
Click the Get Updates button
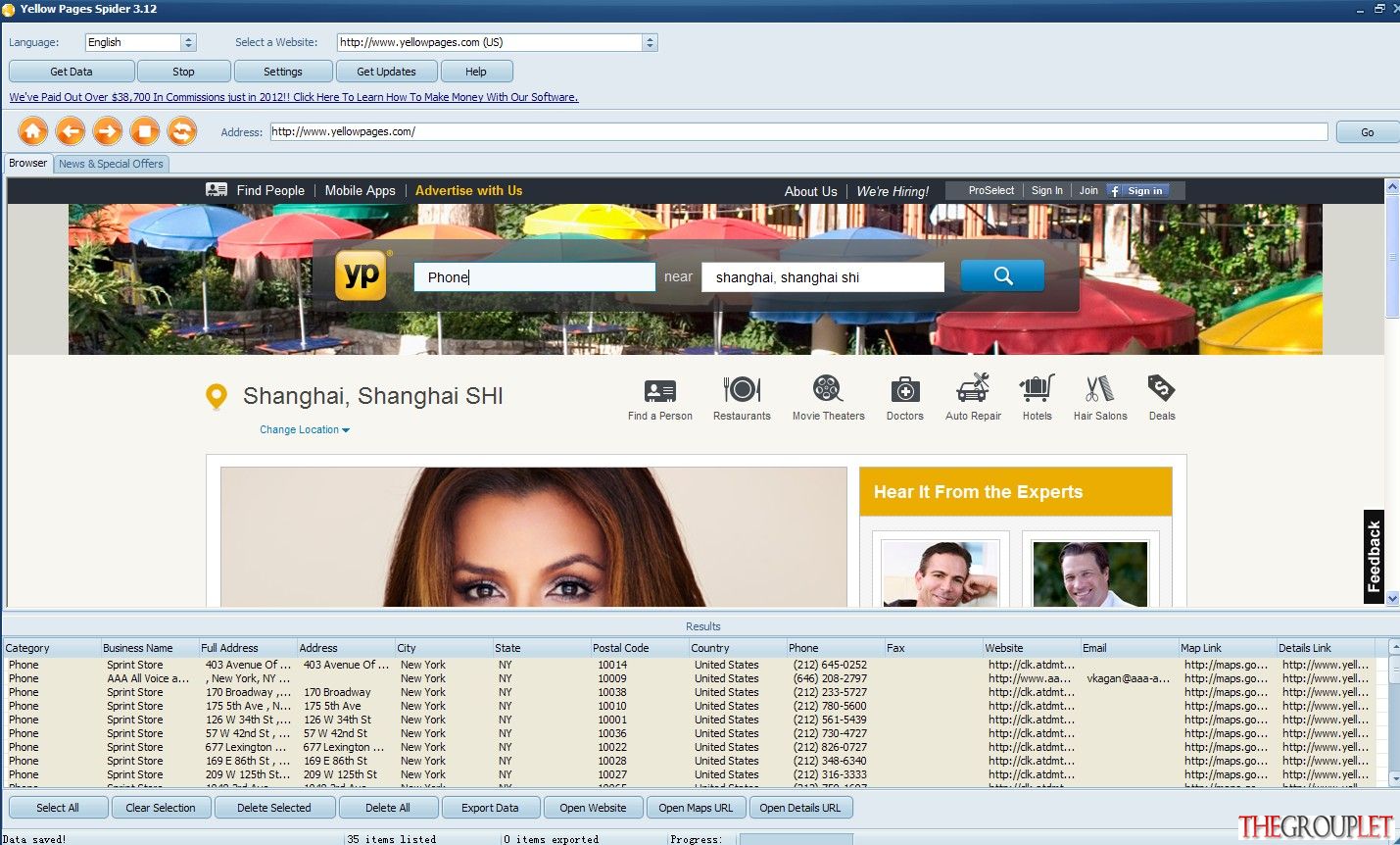point(386,72)
